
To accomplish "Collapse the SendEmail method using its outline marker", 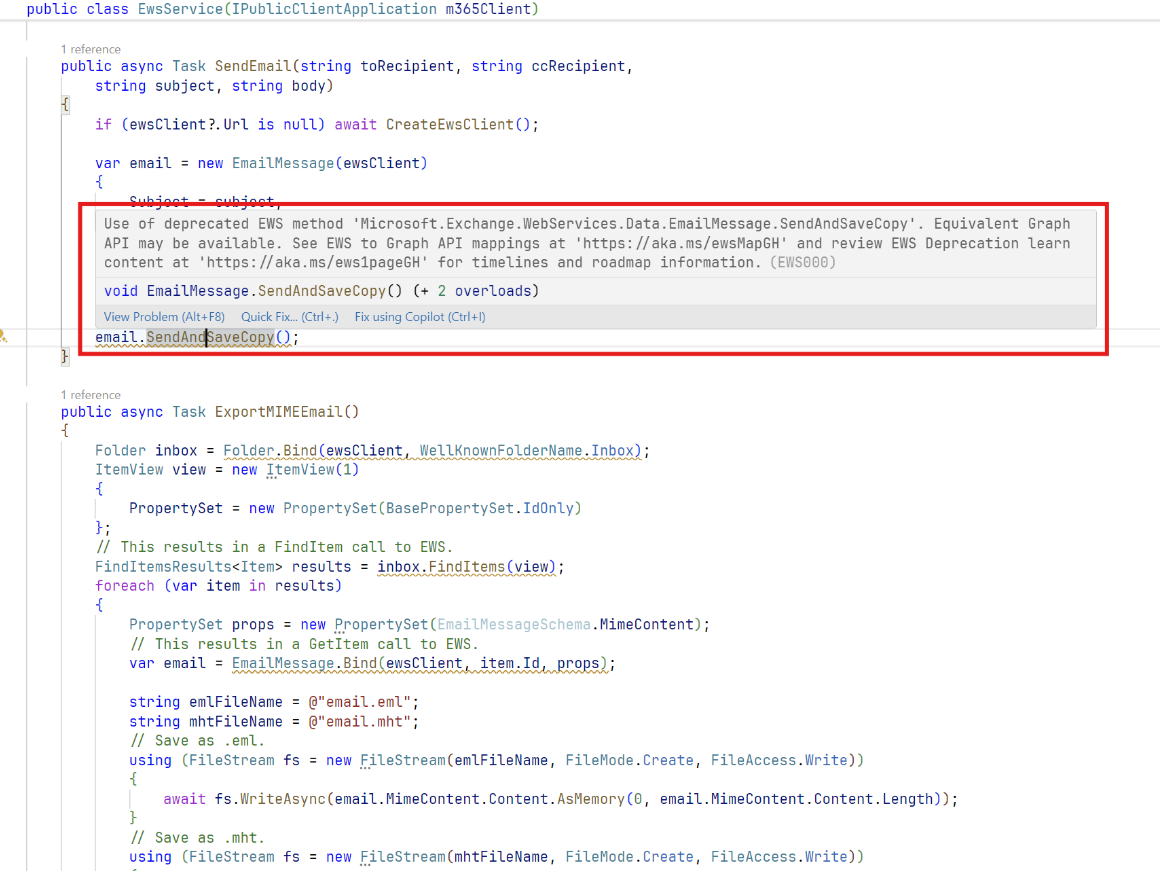I will (66, 104).
